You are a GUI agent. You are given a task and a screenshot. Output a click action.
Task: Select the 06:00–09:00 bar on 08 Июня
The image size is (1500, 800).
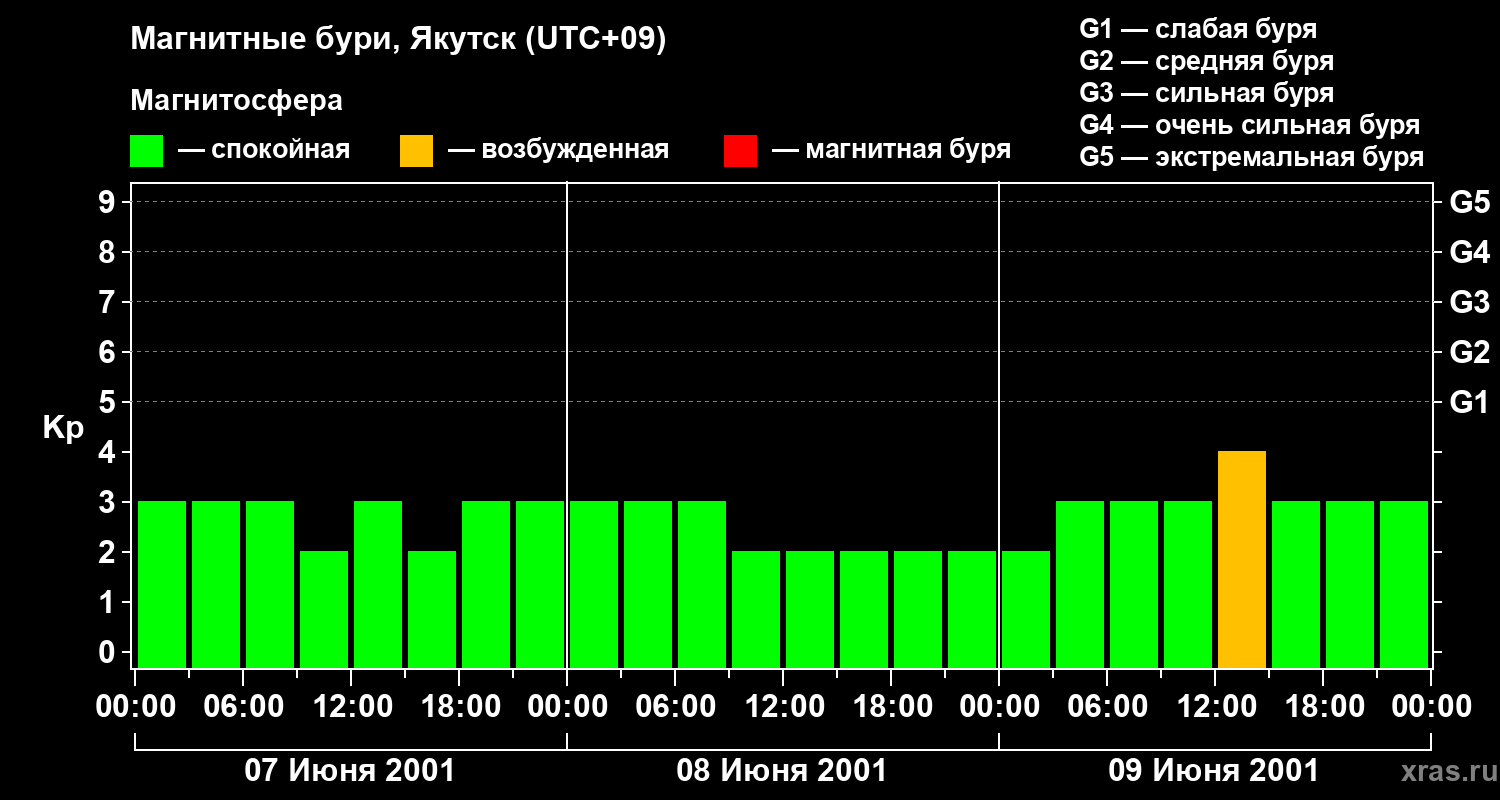click(702, 584)
